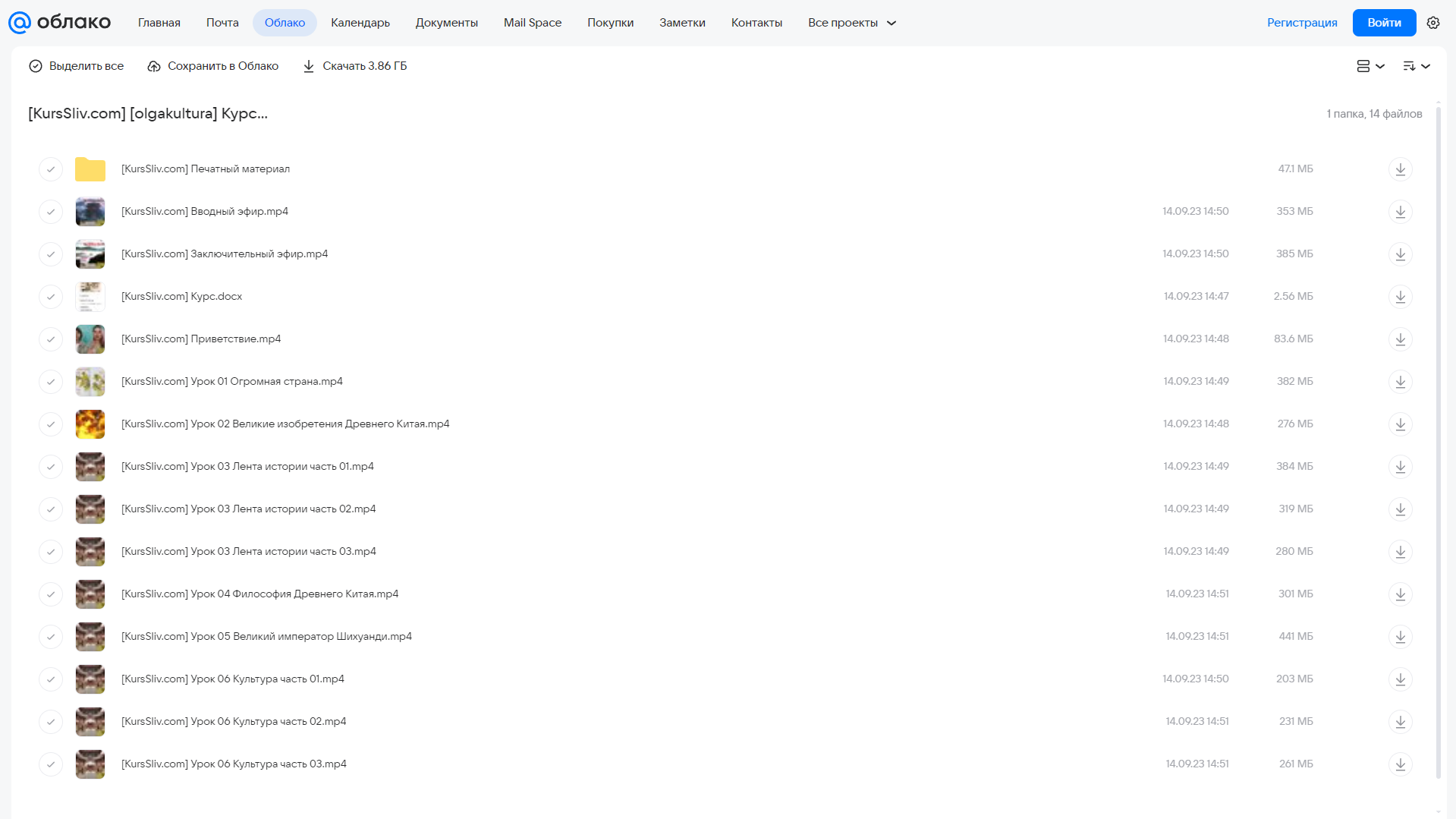
Task: Select the checkbox for Урок 01 Огромная страна
Action: 51,382
